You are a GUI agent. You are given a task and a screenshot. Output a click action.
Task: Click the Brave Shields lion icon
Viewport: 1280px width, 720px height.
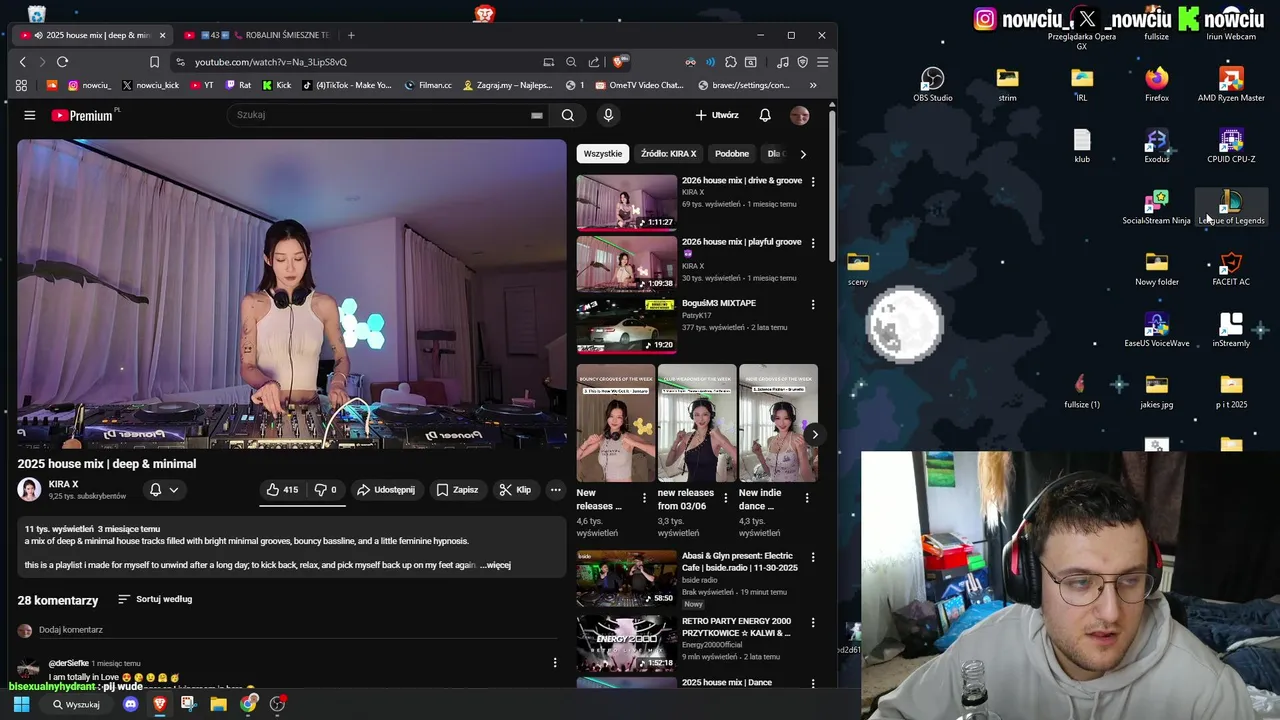click(620, 62)
